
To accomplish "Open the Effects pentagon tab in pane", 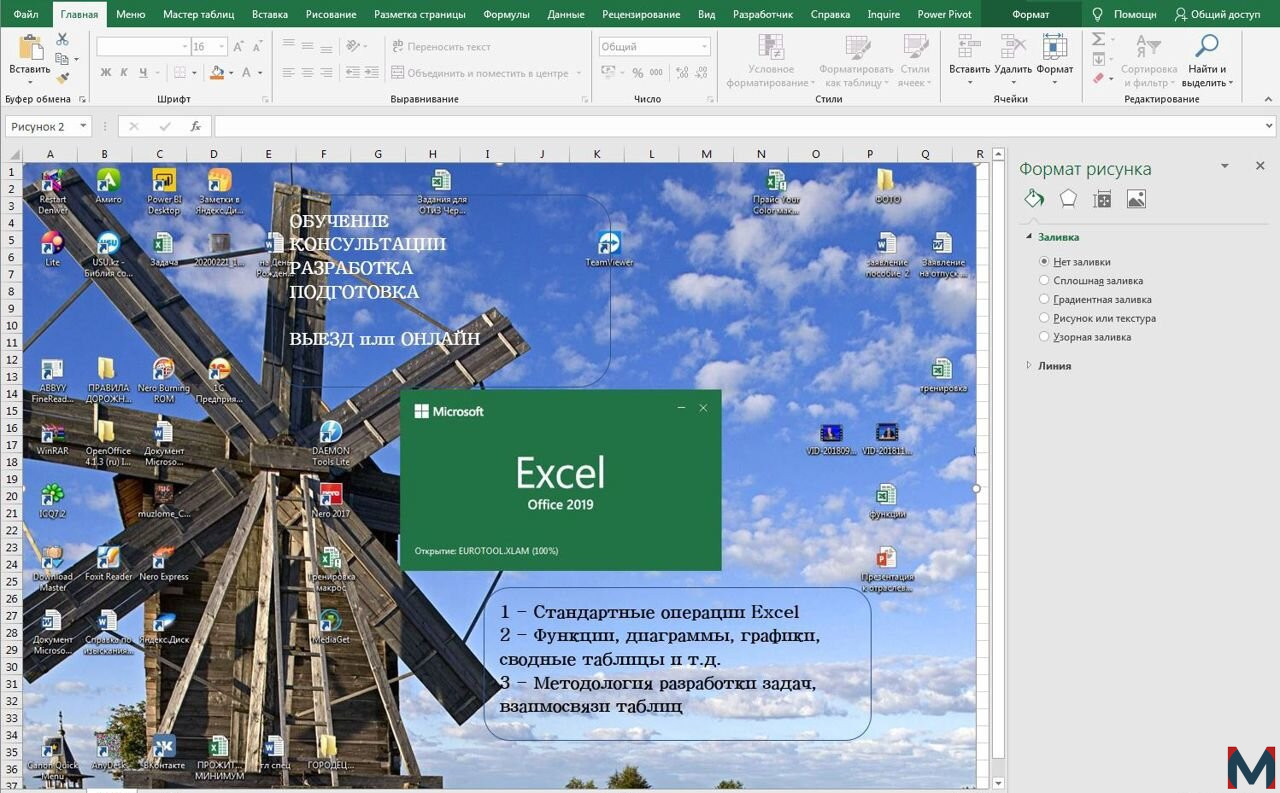I will pyautogui.click(x=1068, y=198).
